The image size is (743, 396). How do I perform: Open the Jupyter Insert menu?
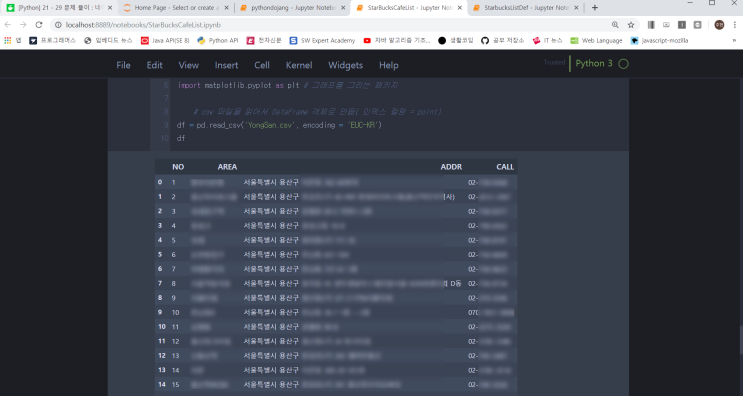tap(227, 65)
